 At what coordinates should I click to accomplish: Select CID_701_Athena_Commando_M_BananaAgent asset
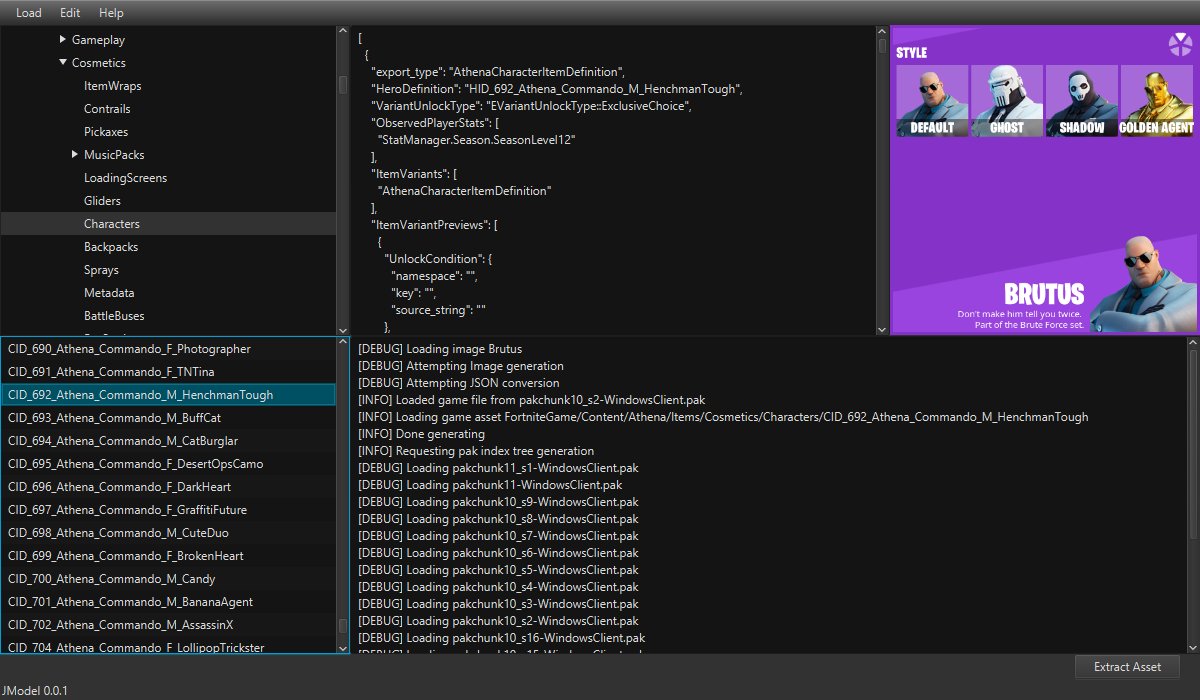pos(168,602)
